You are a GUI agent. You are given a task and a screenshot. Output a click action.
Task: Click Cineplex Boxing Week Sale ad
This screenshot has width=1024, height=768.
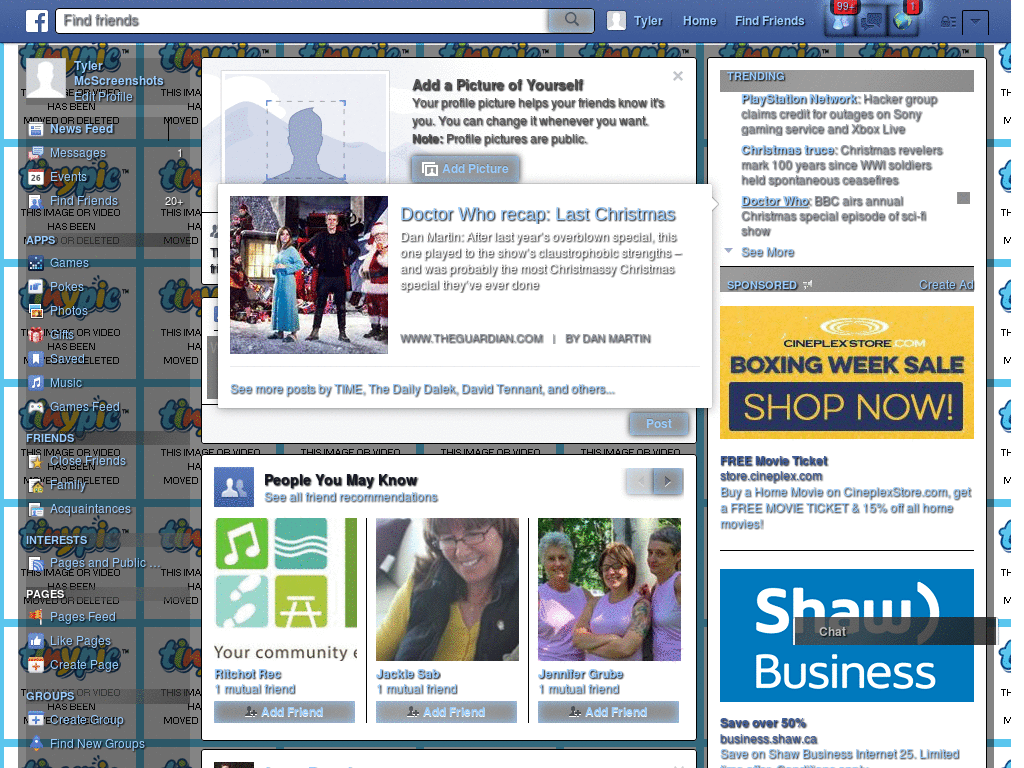[x=847, y=373]
